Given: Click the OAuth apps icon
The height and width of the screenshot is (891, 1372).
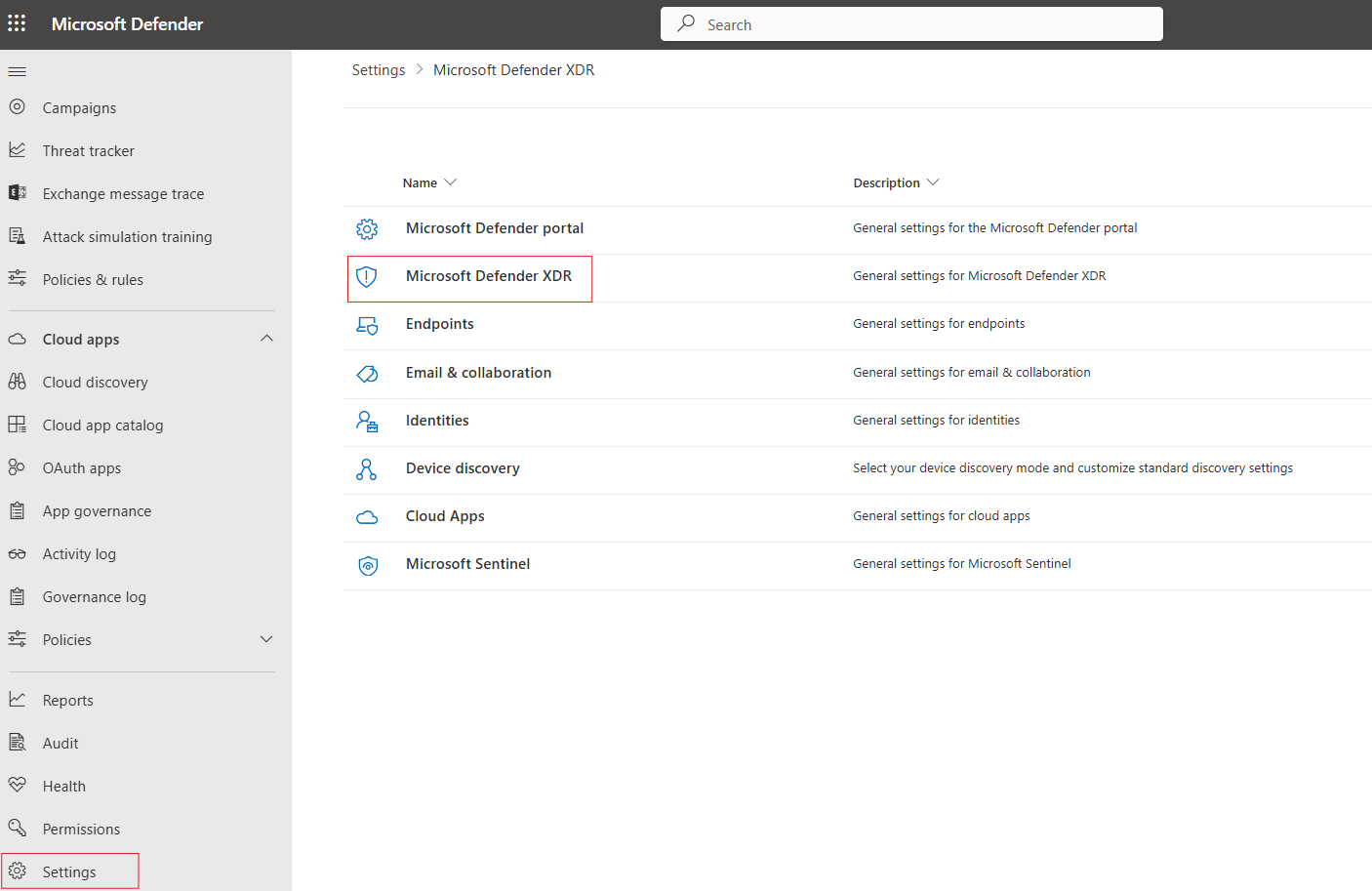Looking at the screenshot, I should point(17,467).
